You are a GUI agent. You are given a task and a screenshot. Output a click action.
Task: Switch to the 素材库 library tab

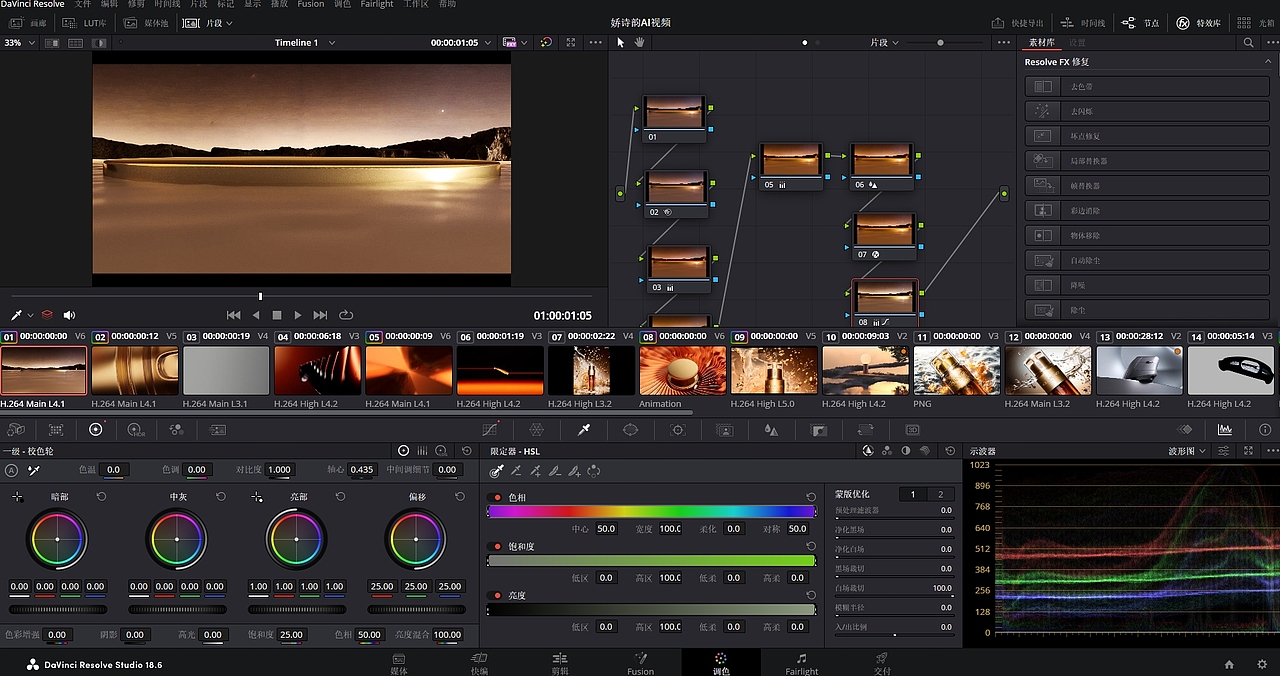click(x=1041, y=43)
